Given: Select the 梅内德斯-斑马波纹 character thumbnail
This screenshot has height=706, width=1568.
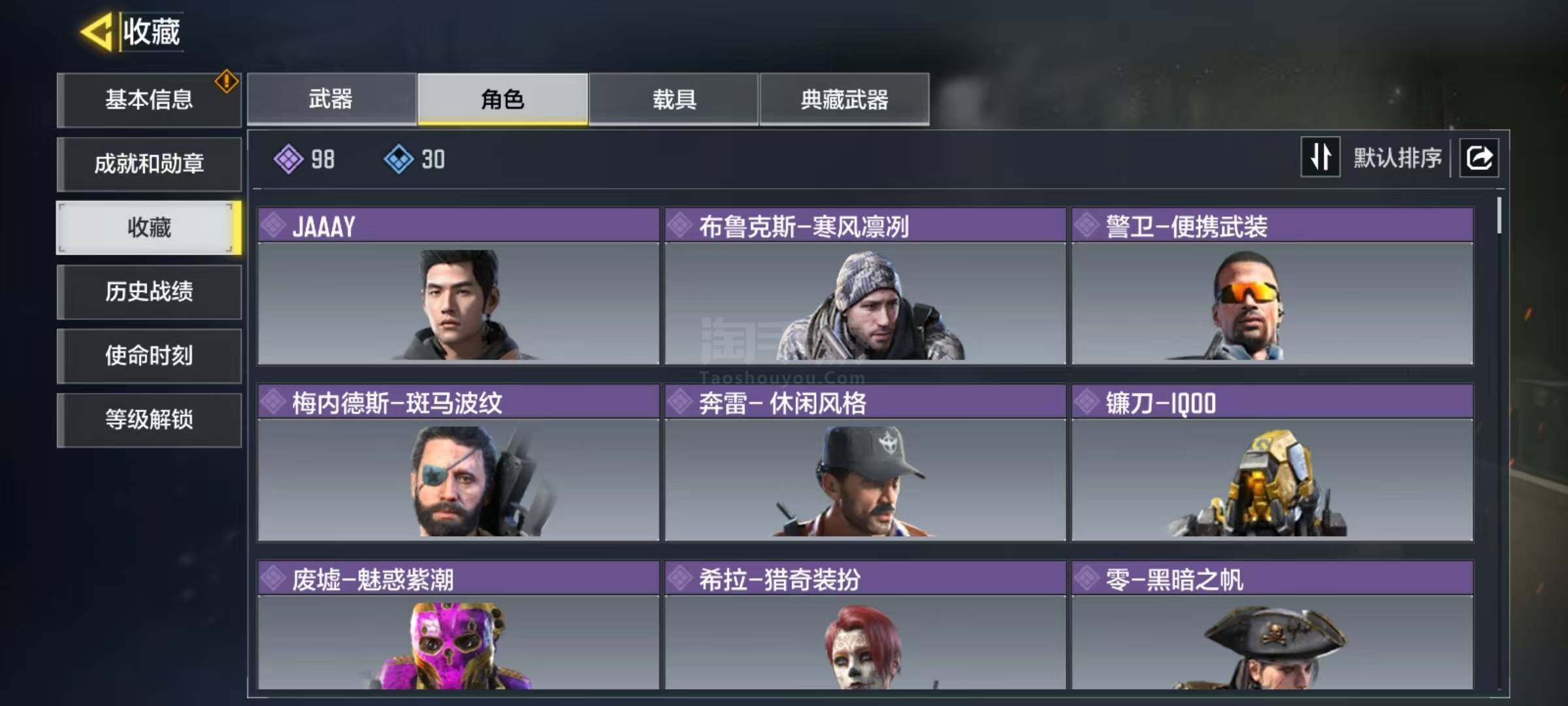Looking at the screenshot, I should pyautogui.click(x=458, y=480).
